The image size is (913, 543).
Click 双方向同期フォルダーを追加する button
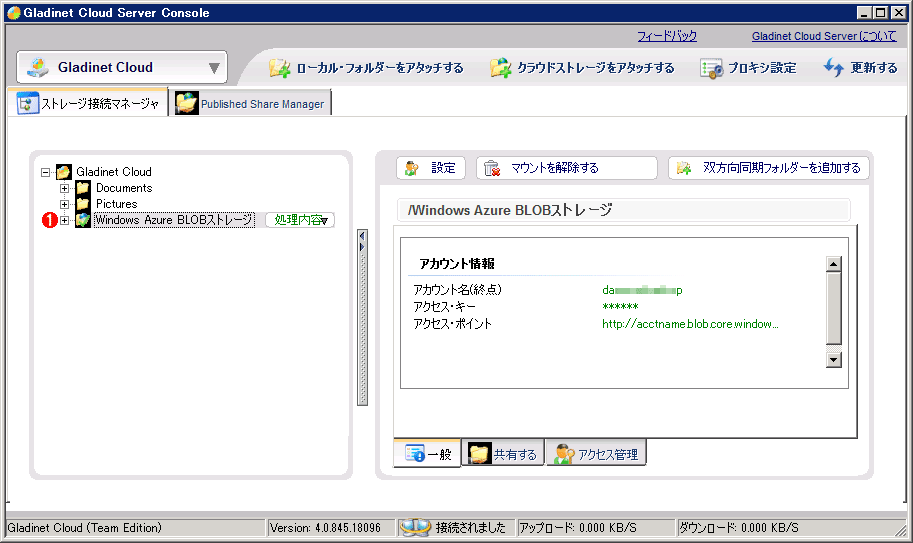769,168
